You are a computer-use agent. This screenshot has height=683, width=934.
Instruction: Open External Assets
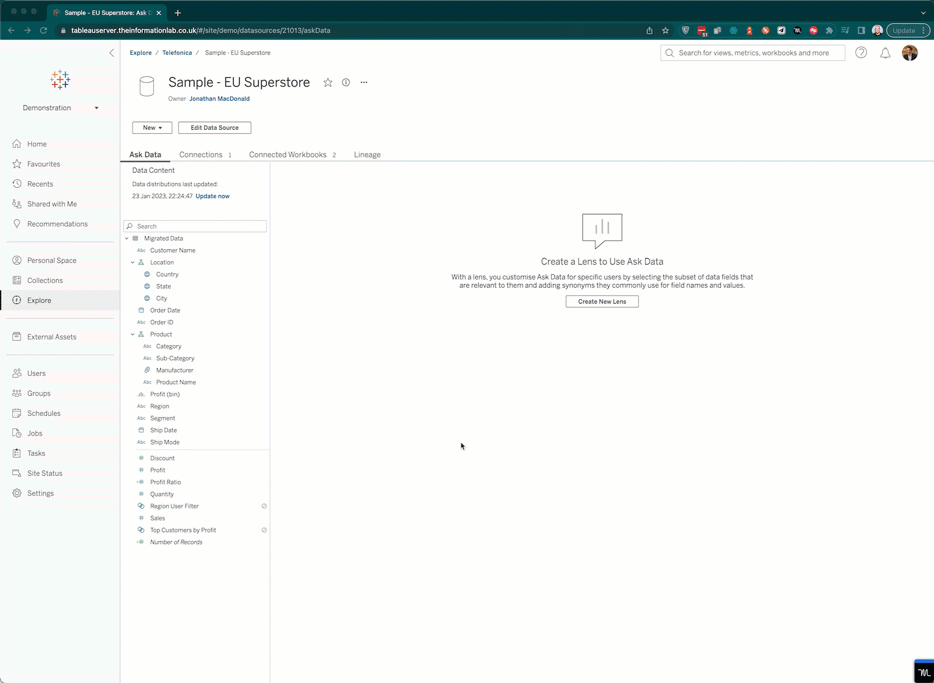(51, 337)
